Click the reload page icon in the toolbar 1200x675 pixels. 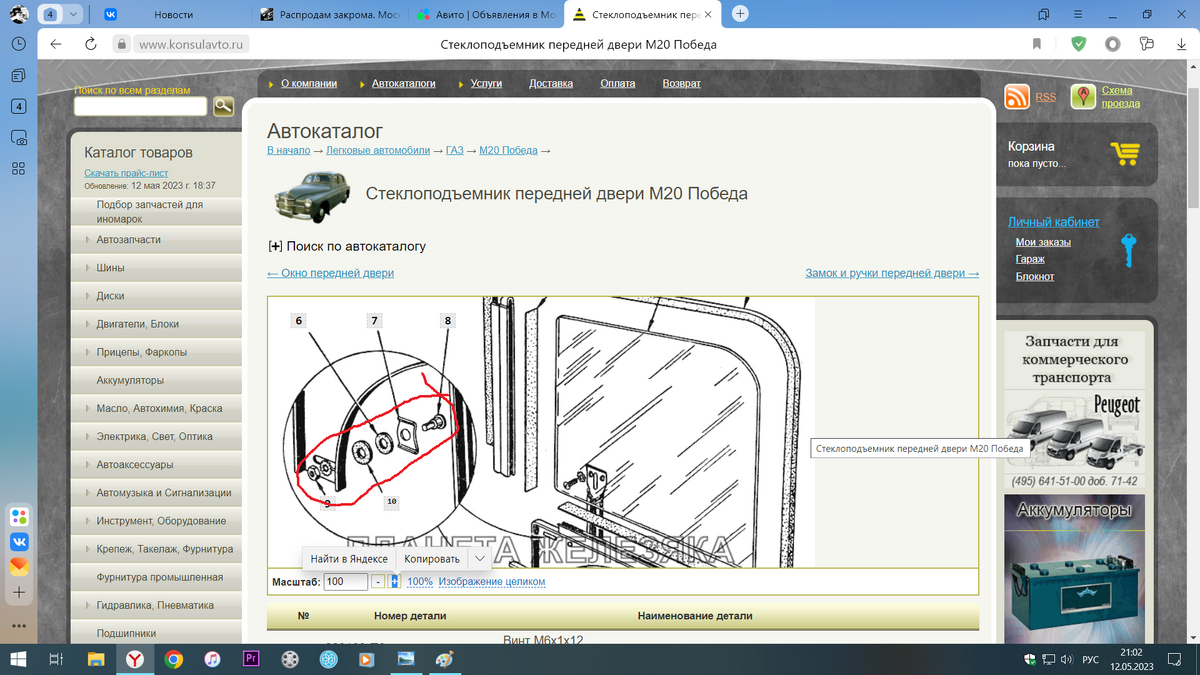90,44
